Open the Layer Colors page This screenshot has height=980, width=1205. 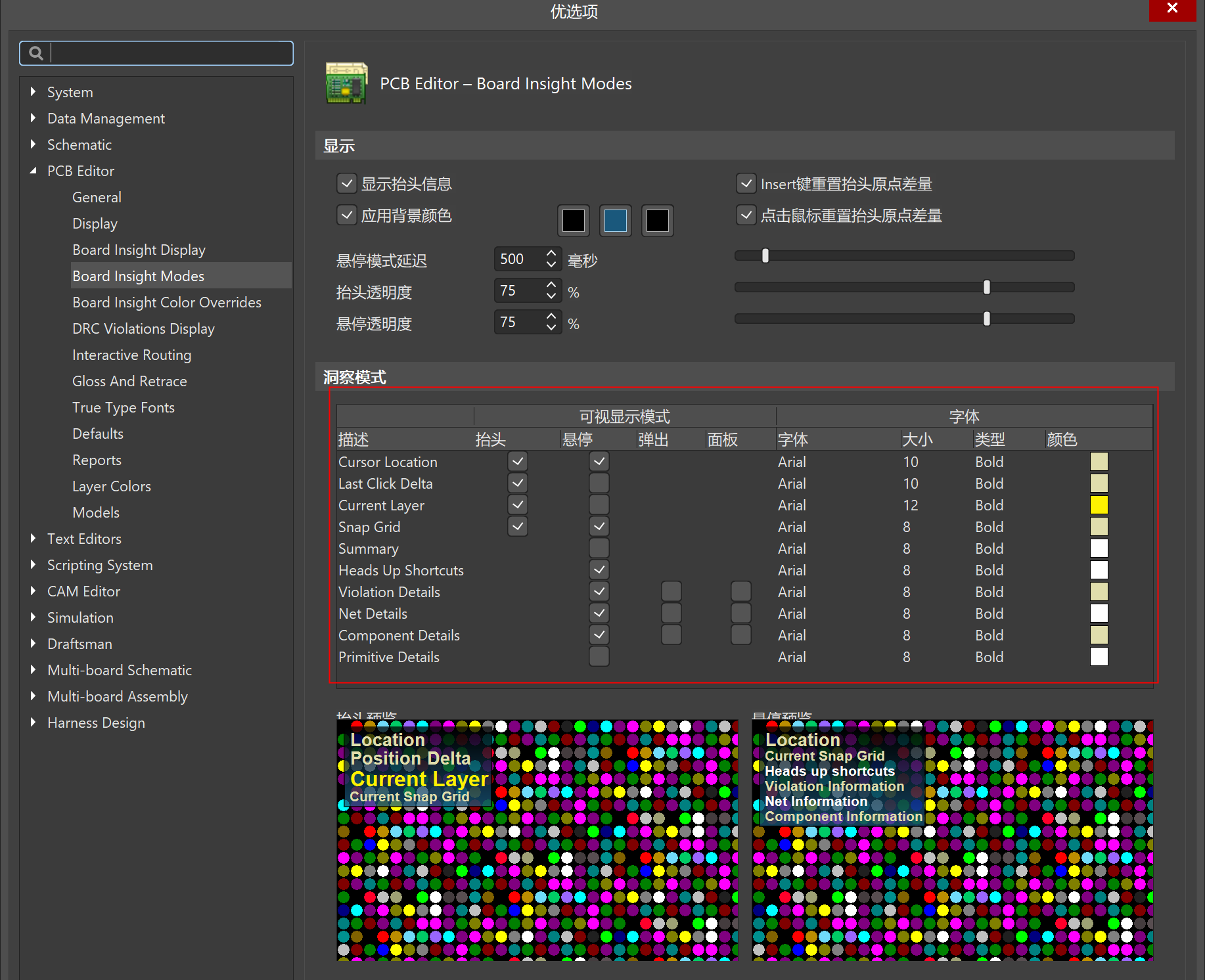tap(112, 486)
